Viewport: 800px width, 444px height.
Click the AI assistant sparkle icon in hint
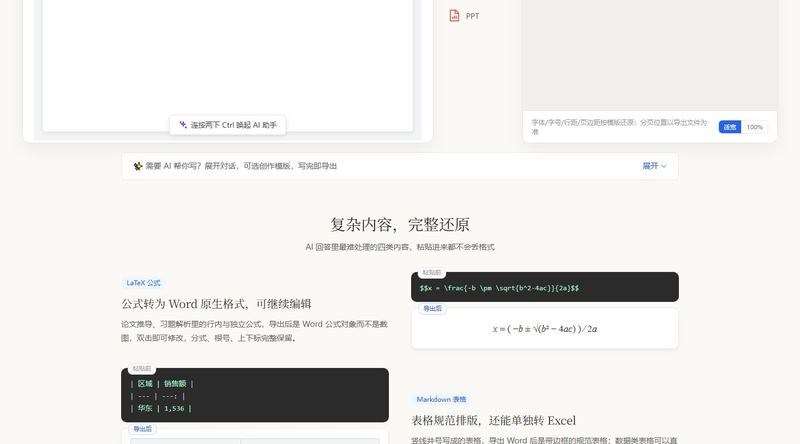point(183,125)
